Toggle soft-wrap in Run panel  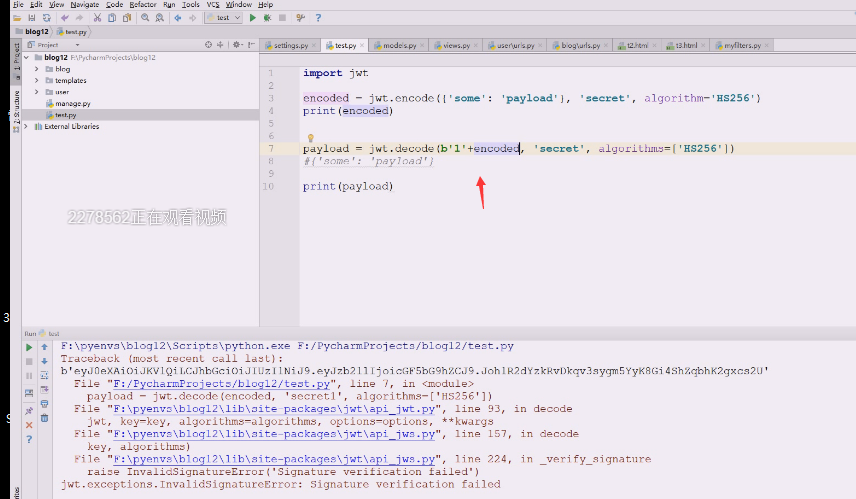point(44,376)
